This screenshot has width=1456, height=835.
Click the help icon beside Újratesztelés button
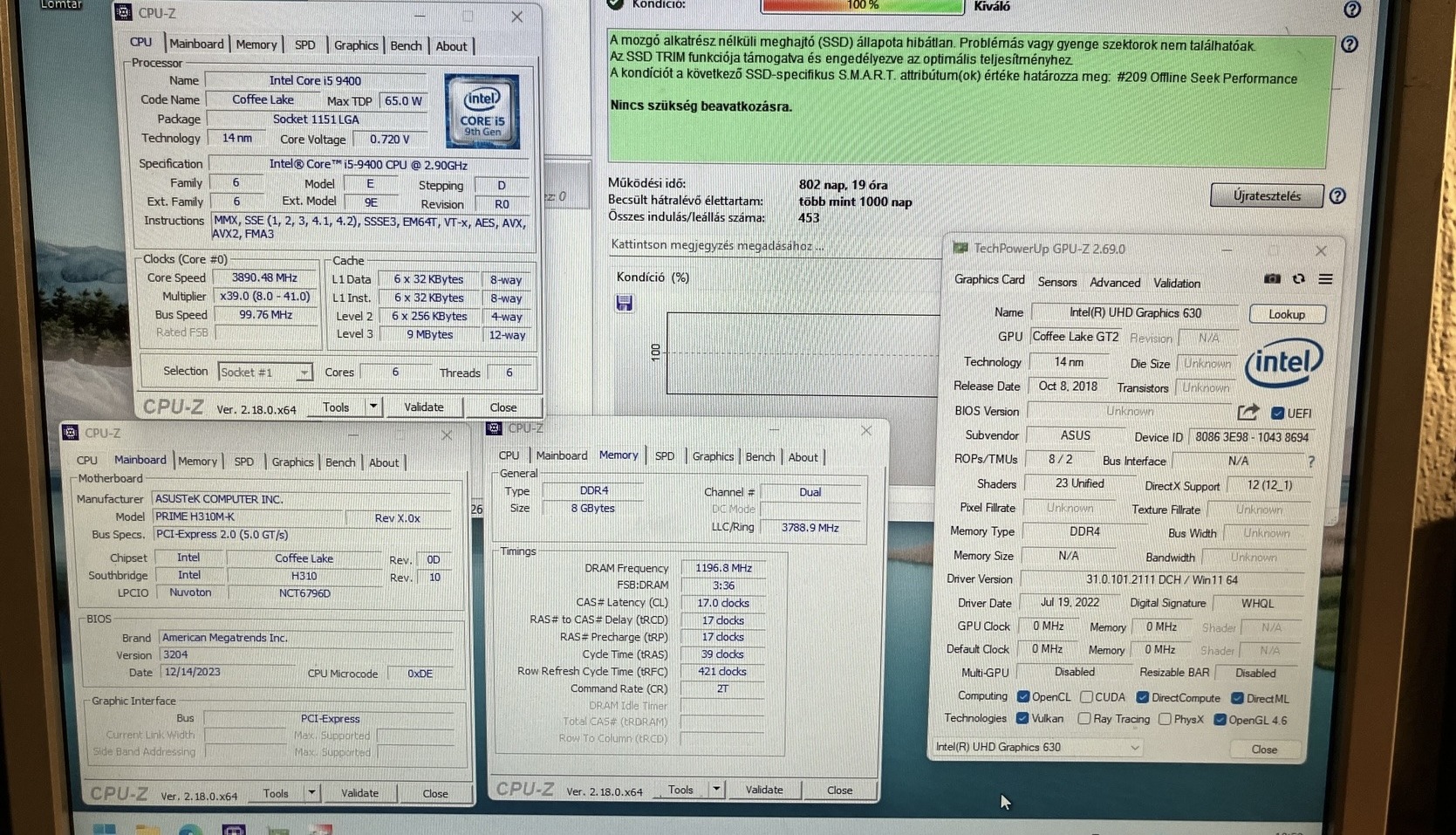pyautogui.click(x=1337, y=196)
